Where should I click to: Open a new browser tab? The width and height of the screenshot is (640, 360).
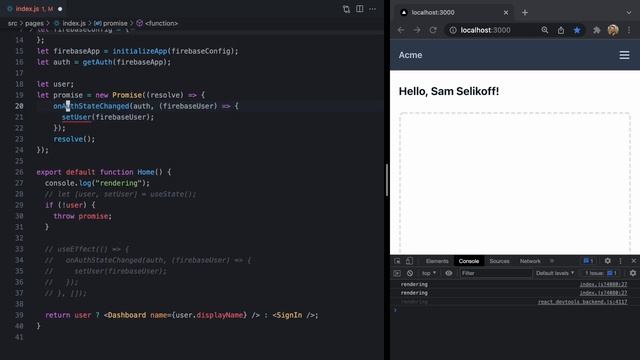point(525,13)
